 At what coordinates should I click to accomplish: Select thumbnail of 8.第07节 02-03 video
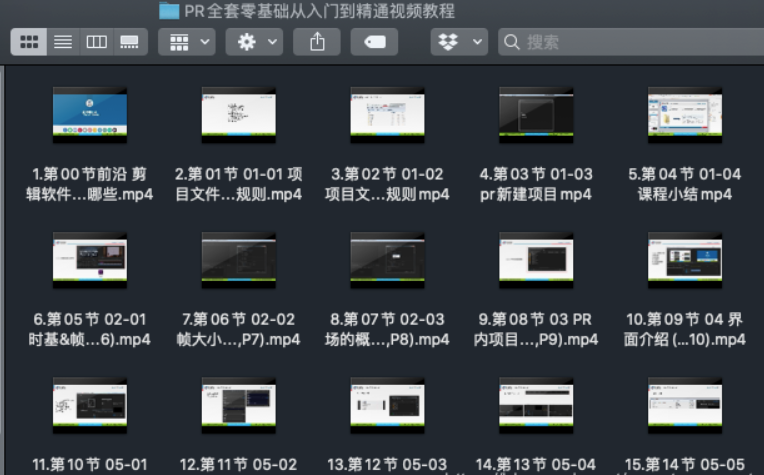pyautogui.click(x=387, y=260)
